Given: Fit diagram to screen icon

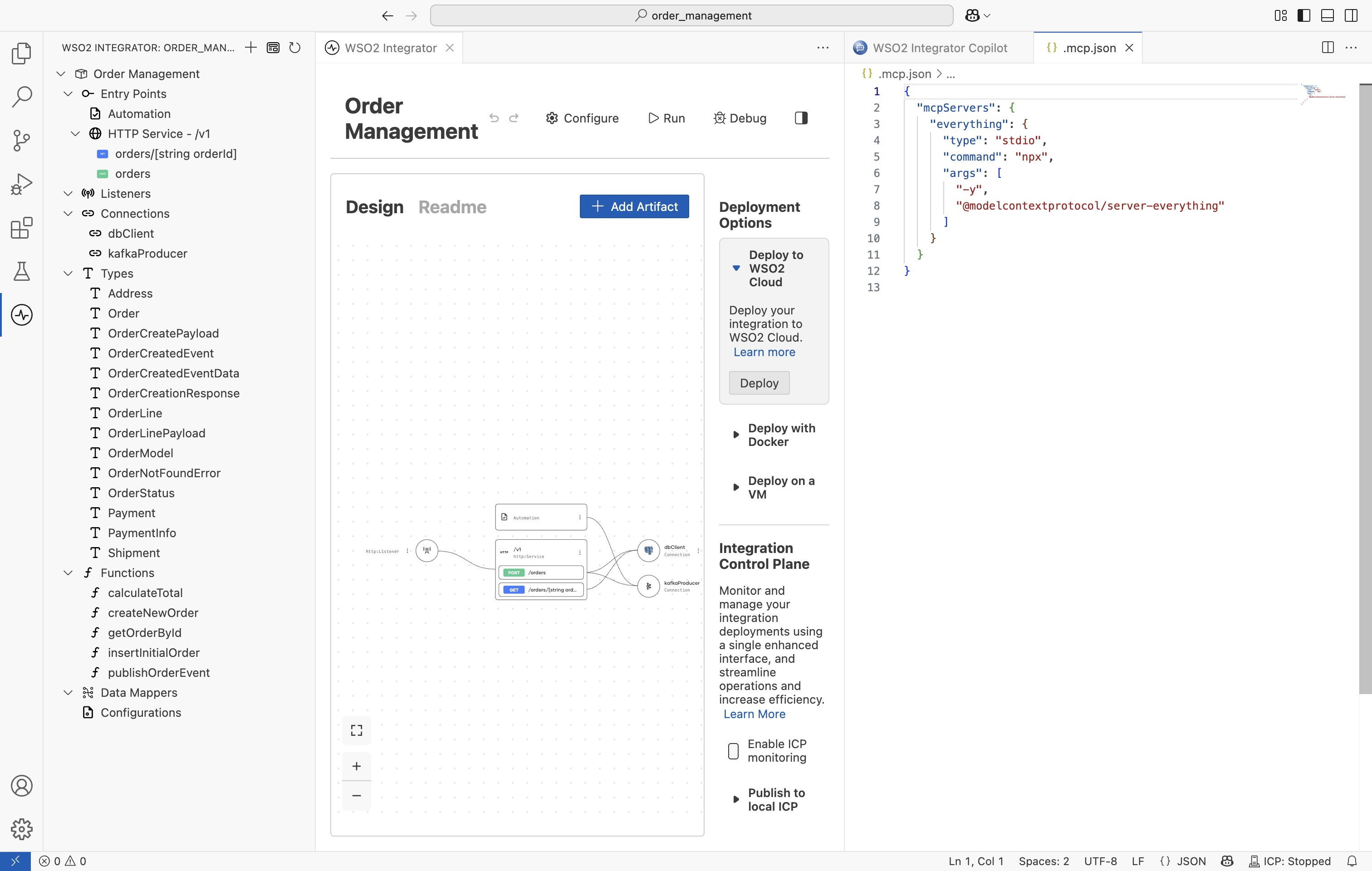Looking at the screenshot, I should (x=357, y=730).
